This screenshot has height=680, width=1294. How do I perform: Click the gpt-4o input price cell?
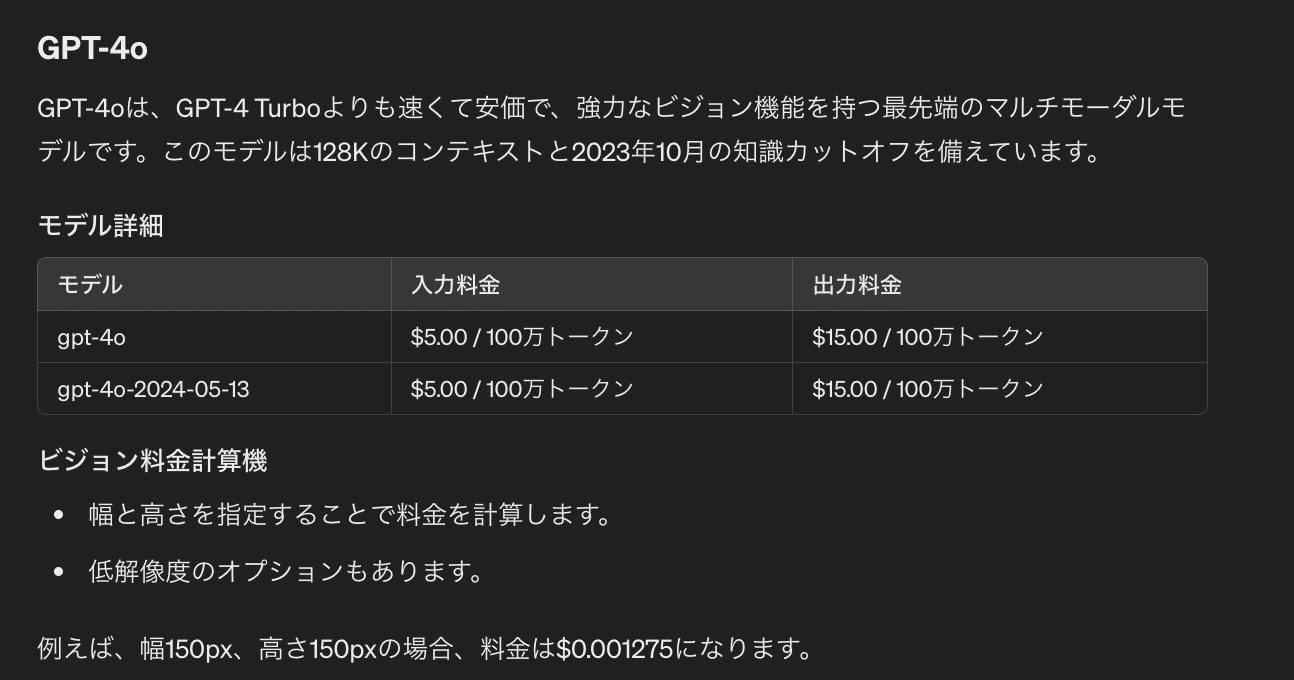522,337
